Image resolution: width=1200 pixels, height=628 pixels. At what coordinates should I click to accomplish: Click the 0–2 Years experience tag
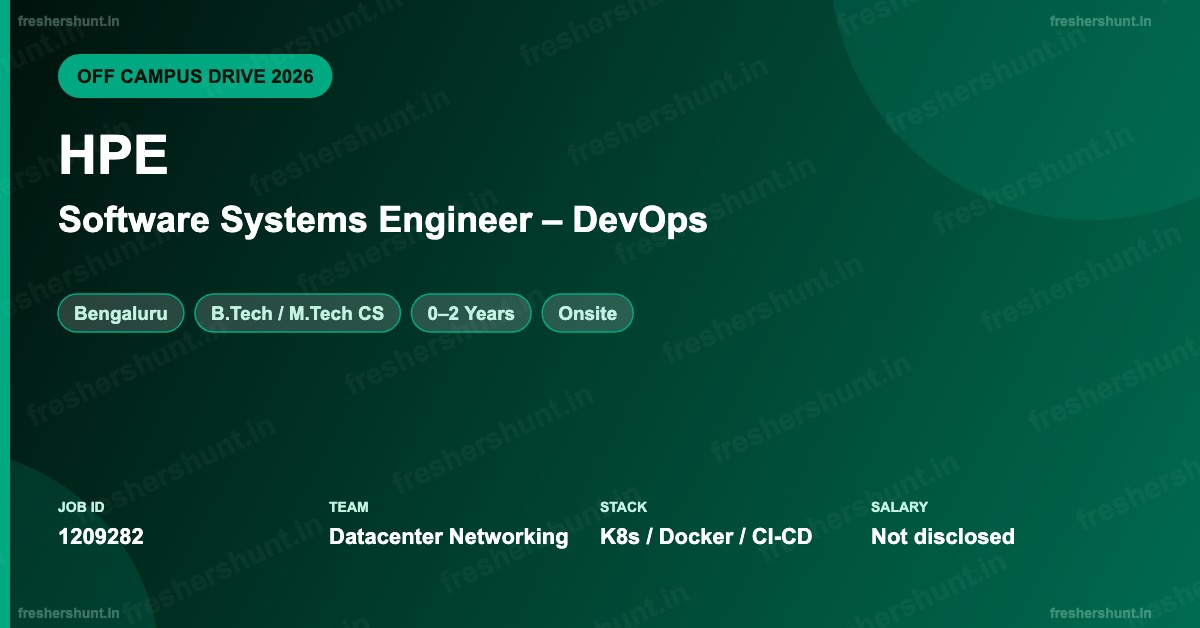471,313
